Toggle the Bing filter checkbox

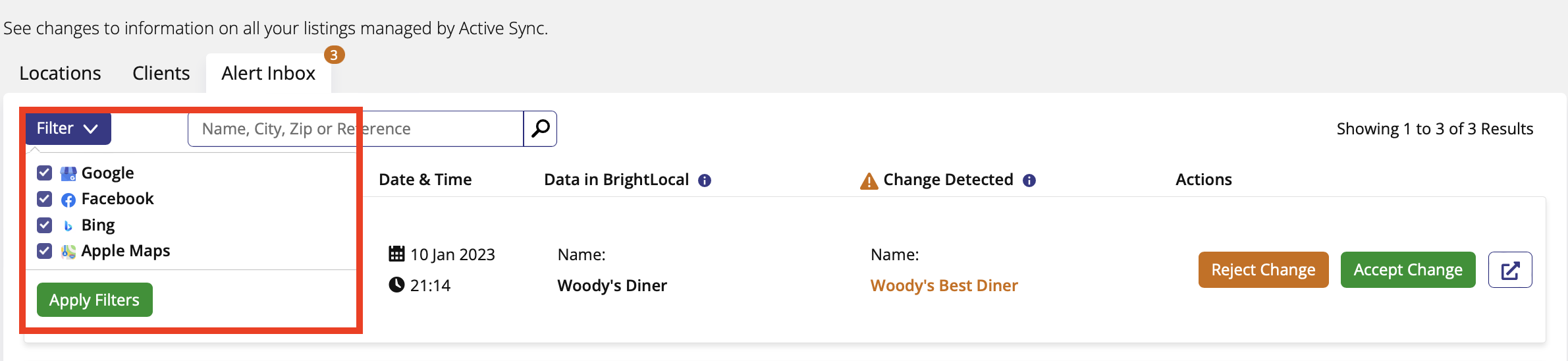tap(45, 225)
